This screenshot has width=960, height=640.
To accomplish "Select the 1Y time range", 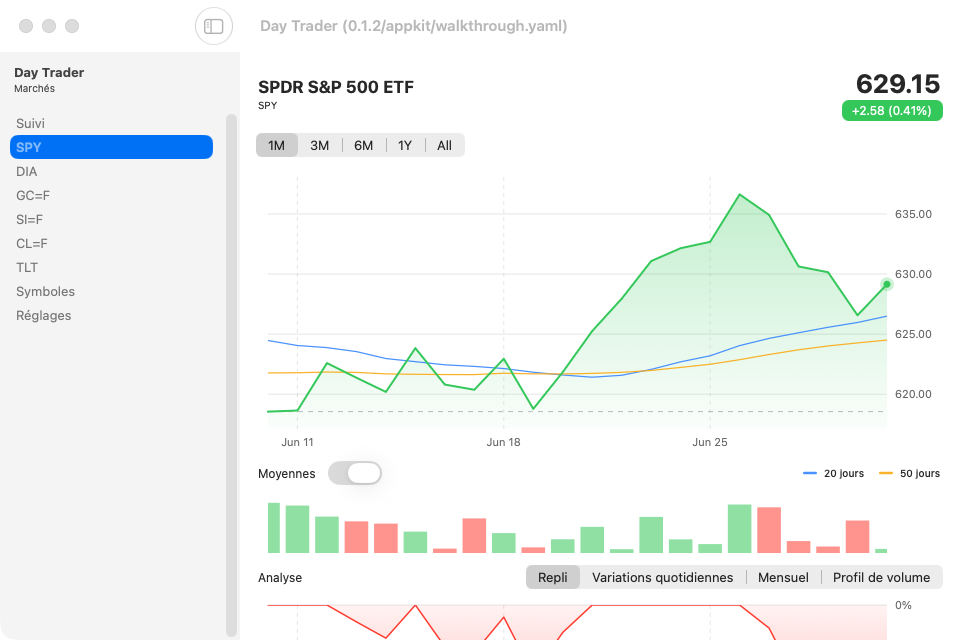I will [x=405, y=146].
